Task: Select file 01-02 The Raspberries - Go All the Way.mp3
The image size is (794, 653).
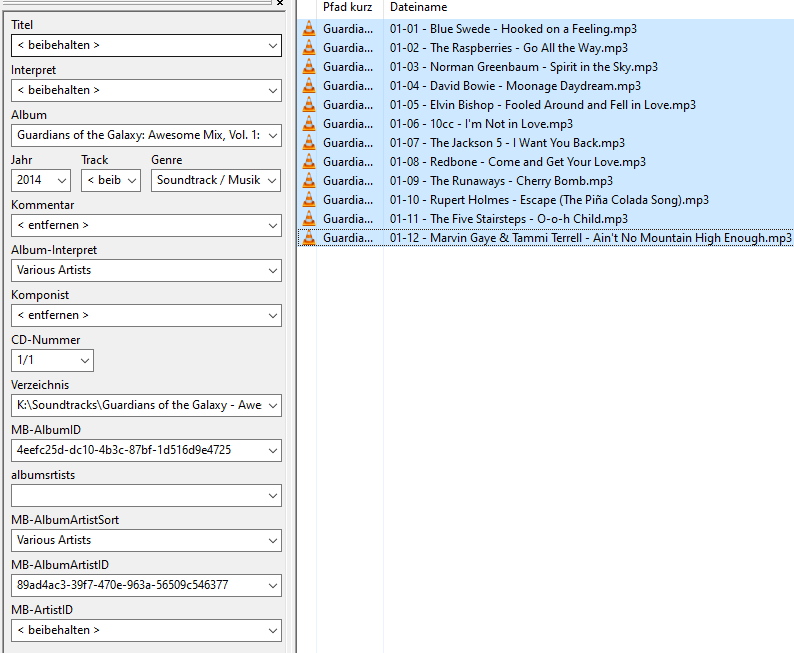Action: [508, 48]
